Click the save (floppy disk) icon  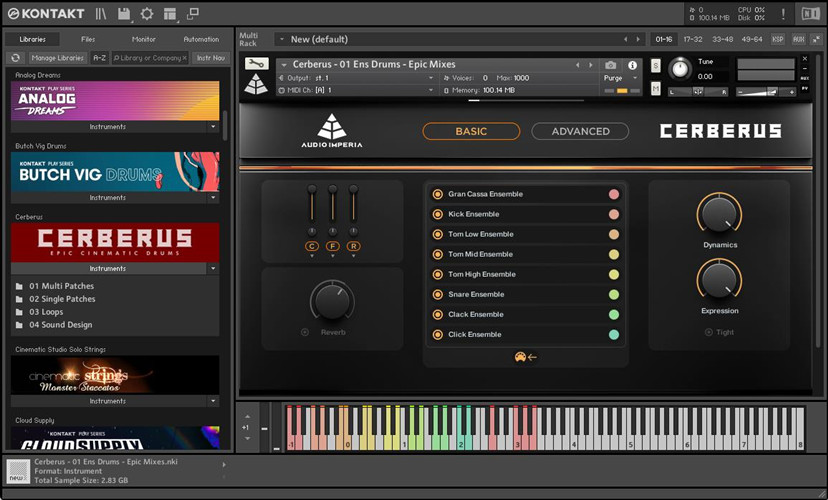124,14
